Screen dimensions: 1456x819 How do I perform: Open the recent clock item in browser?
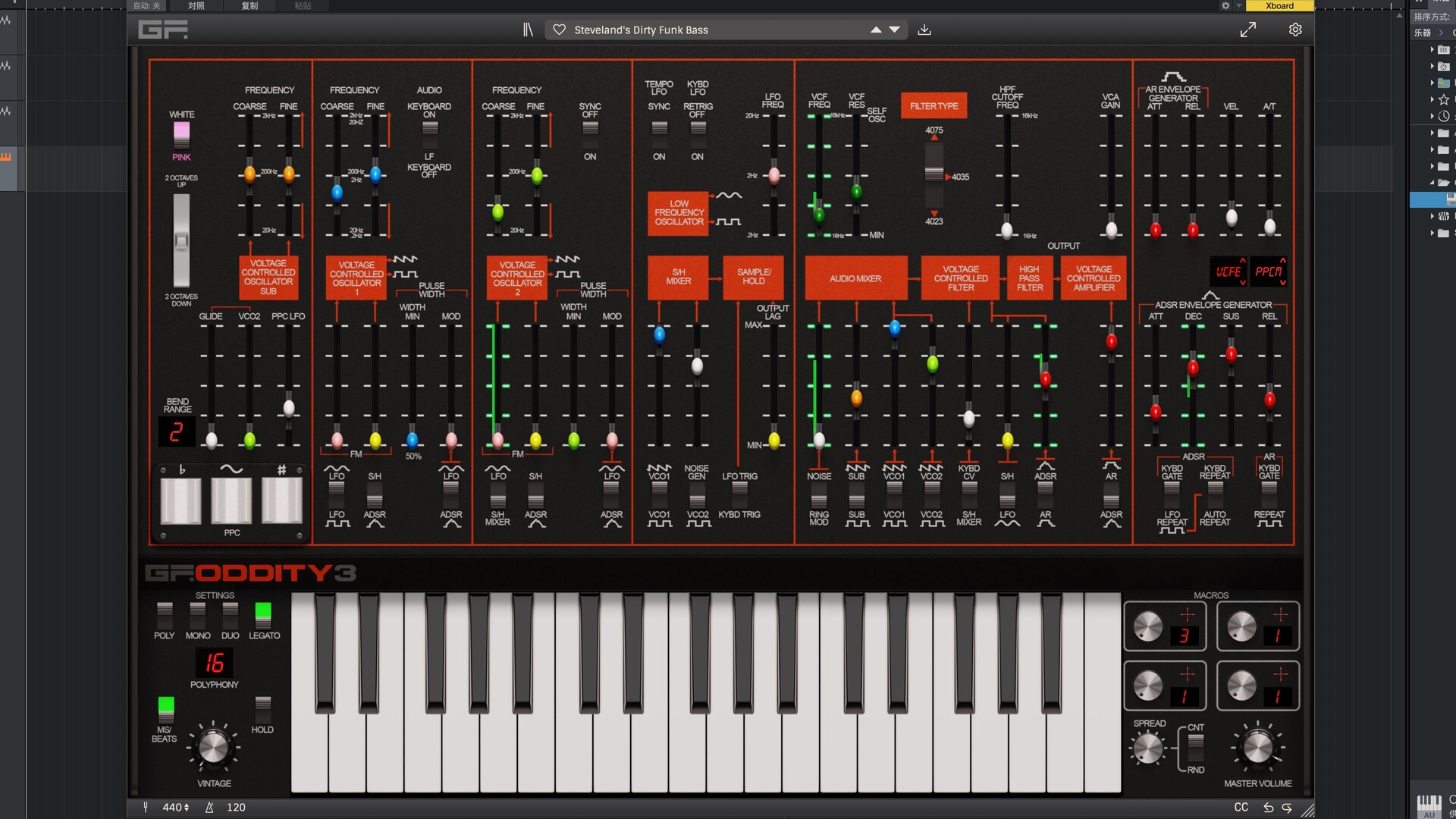click(x=1444, y=116)
